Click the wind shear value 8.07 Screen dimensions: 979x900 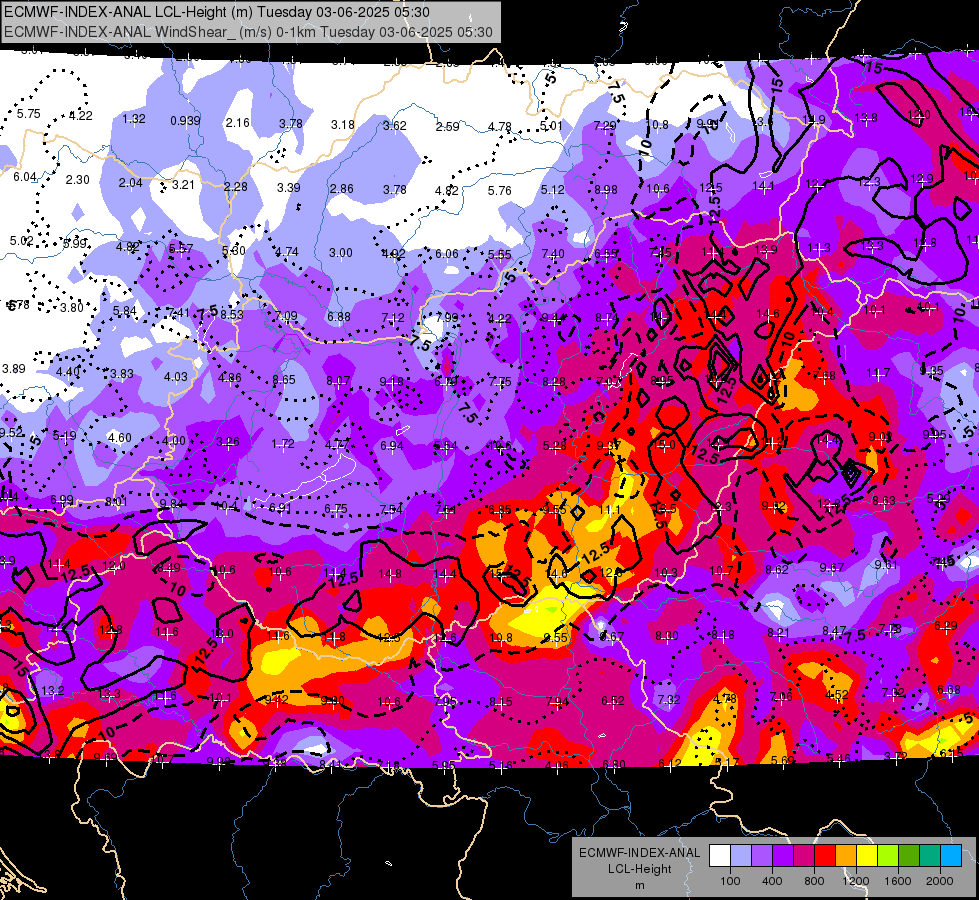pyautogui.click(x=338, y=381)
